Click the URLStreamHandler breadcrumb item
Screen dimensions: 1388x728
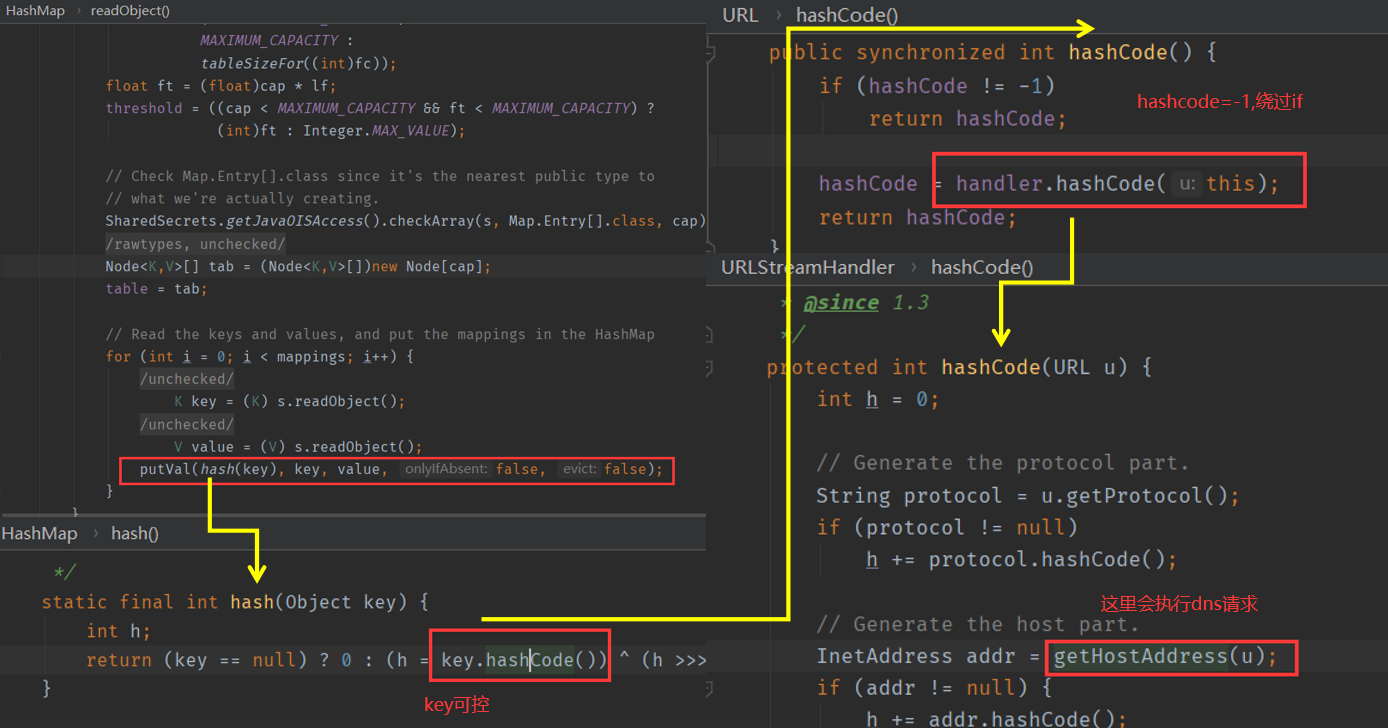tap(808, 267)
